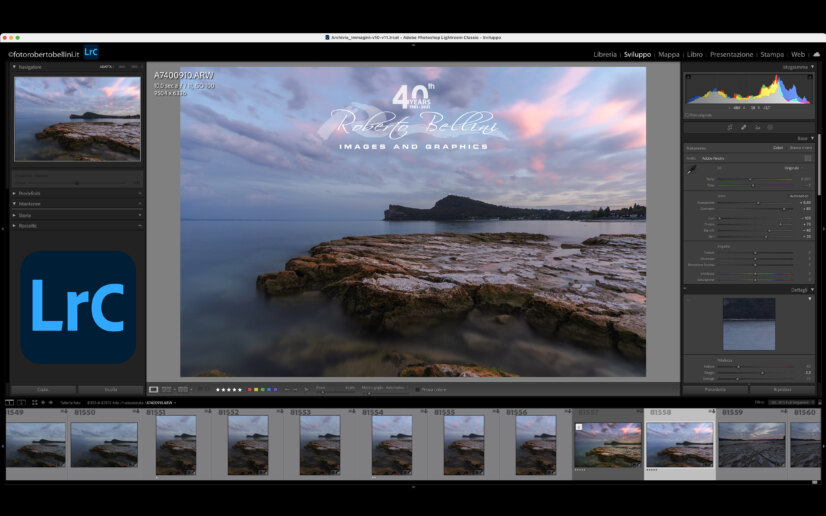Open the Sviluppo module
Screen dimensions: 826x516
click(637, 54)
